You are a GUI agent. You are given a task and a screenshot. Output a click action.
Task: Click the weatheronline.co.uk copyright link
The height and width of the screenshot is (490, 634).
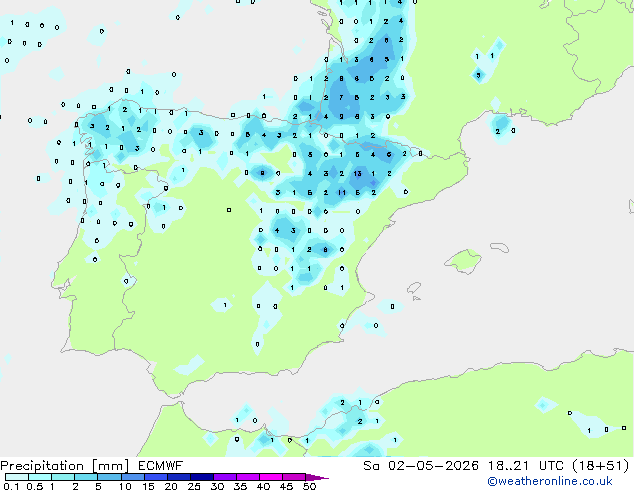550,481
